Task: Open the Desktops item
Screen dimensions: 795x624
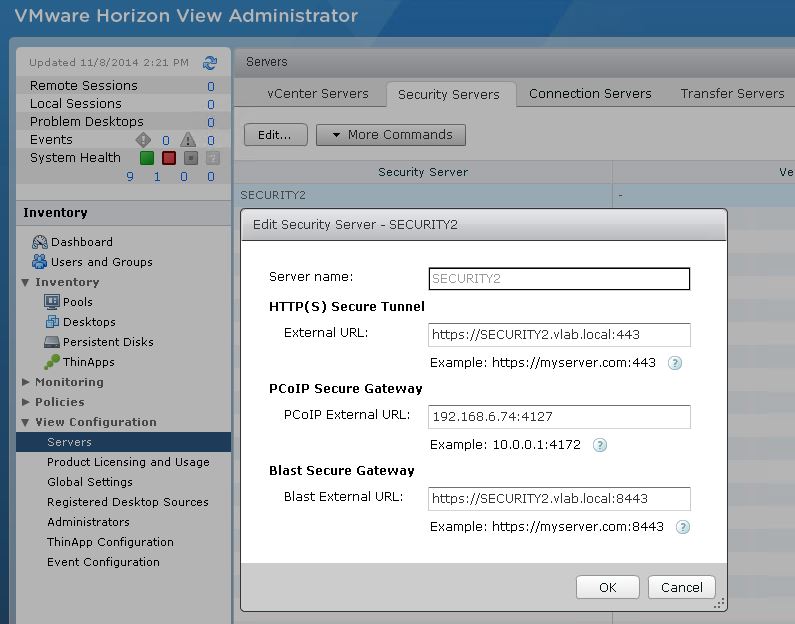Action: tap(89, 322)
